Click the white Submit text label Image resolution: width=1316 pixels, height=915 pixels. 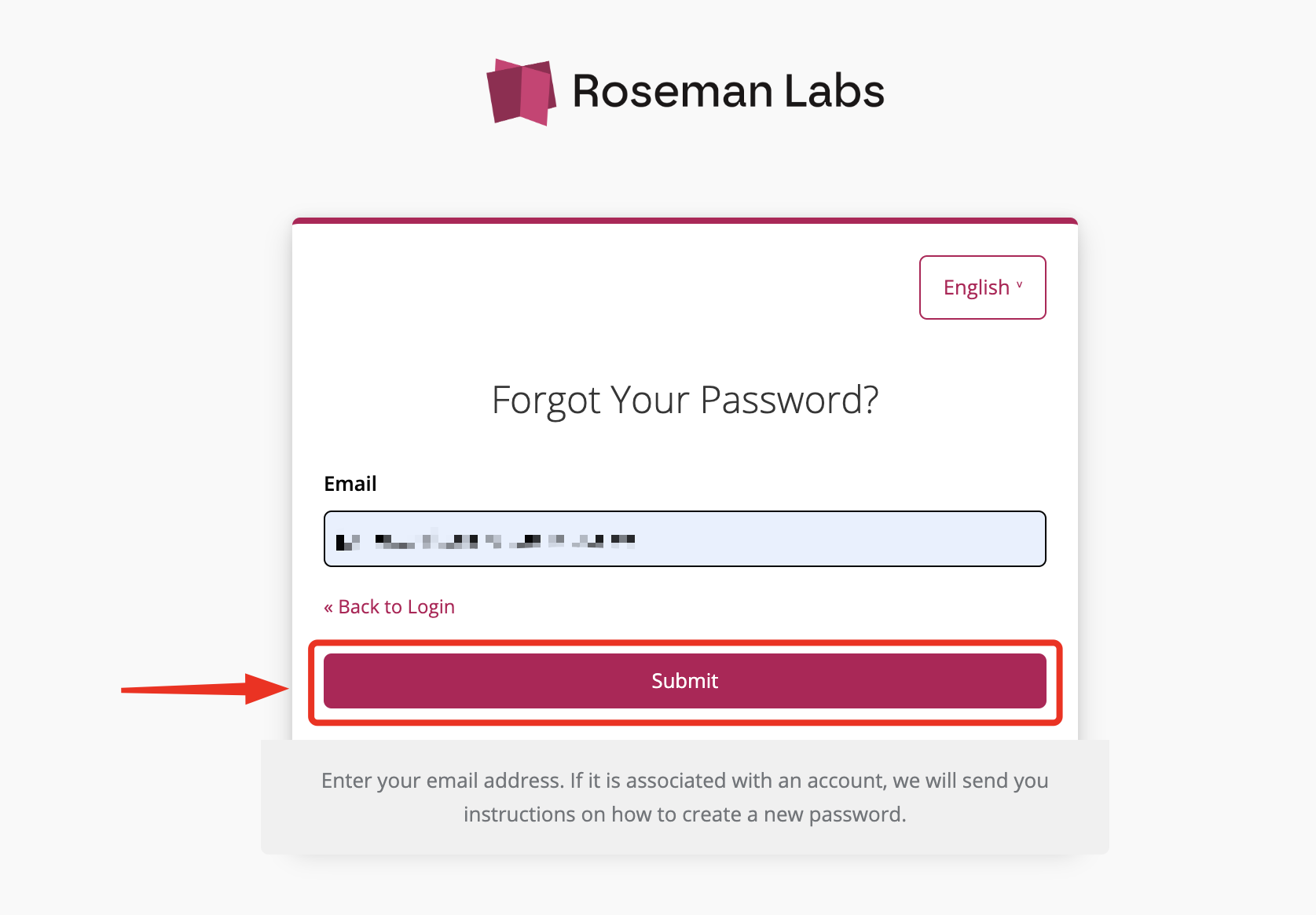[684, 681]
